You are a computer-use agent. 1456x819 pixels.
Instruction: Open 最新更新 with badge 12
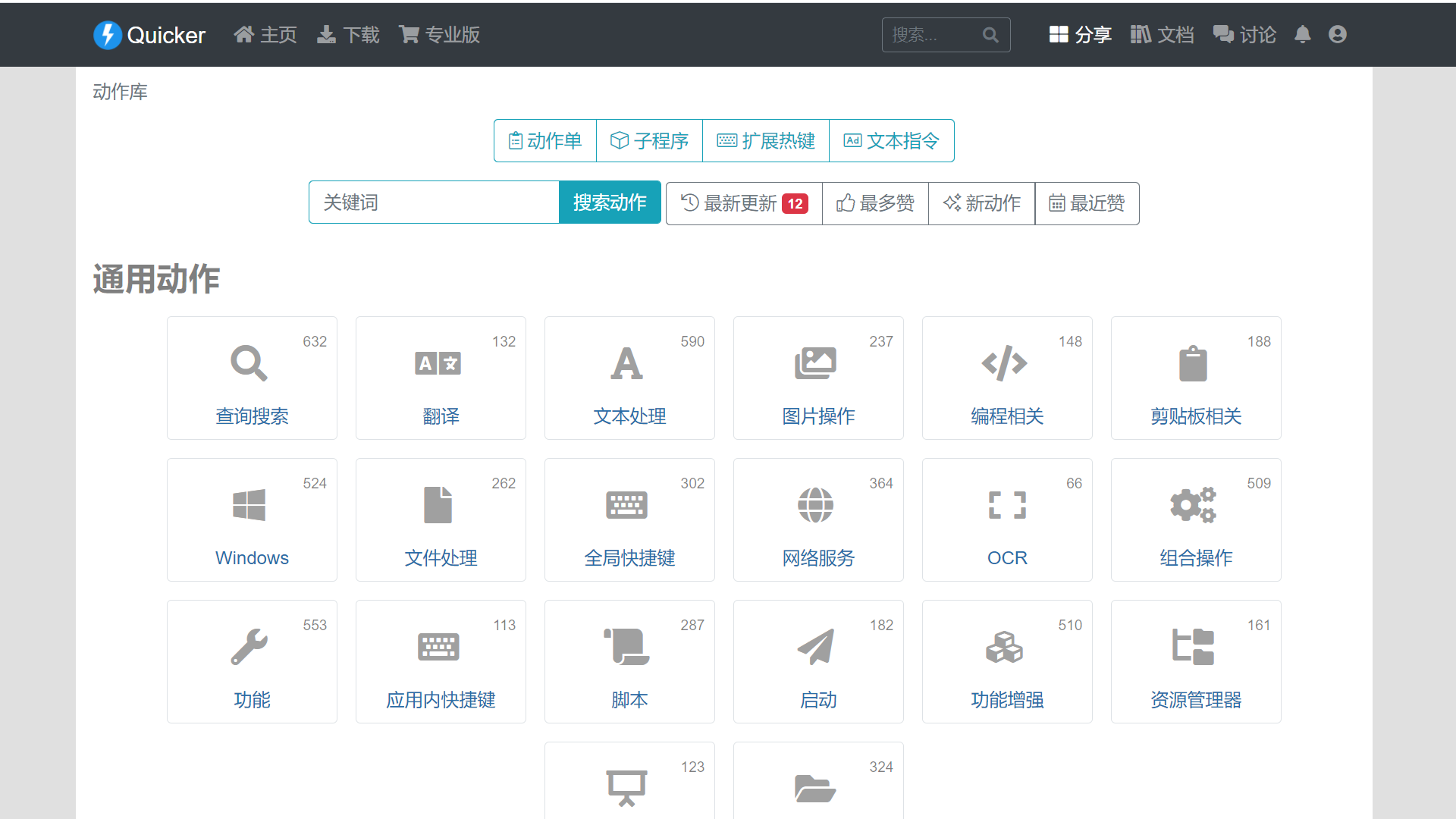[744, 203]
